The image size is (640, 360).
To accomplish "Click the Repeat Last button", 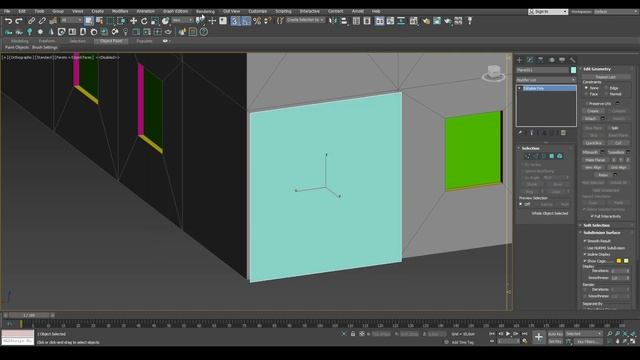I will tap(606, 77).
